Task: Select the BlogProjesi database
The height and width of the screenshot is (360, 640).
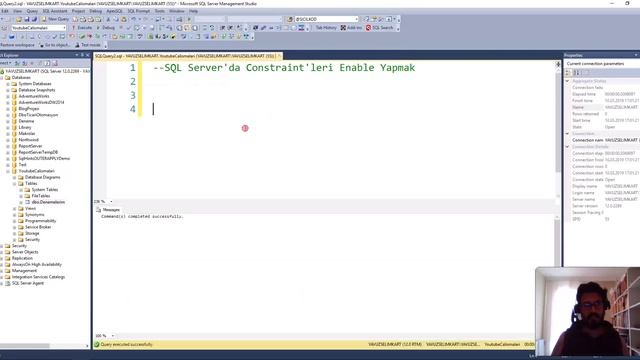Action: tap(29, 109)
